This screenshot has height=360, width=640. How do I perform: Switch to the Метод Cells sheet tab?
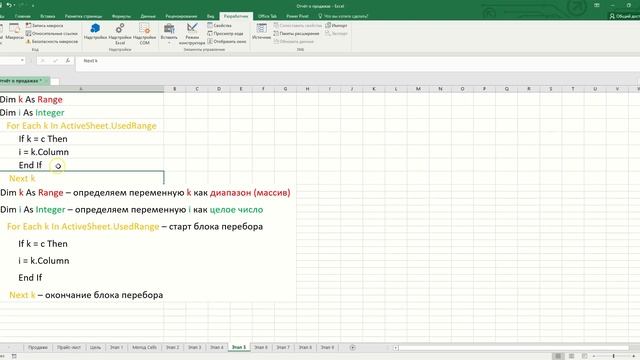(144, 347)
